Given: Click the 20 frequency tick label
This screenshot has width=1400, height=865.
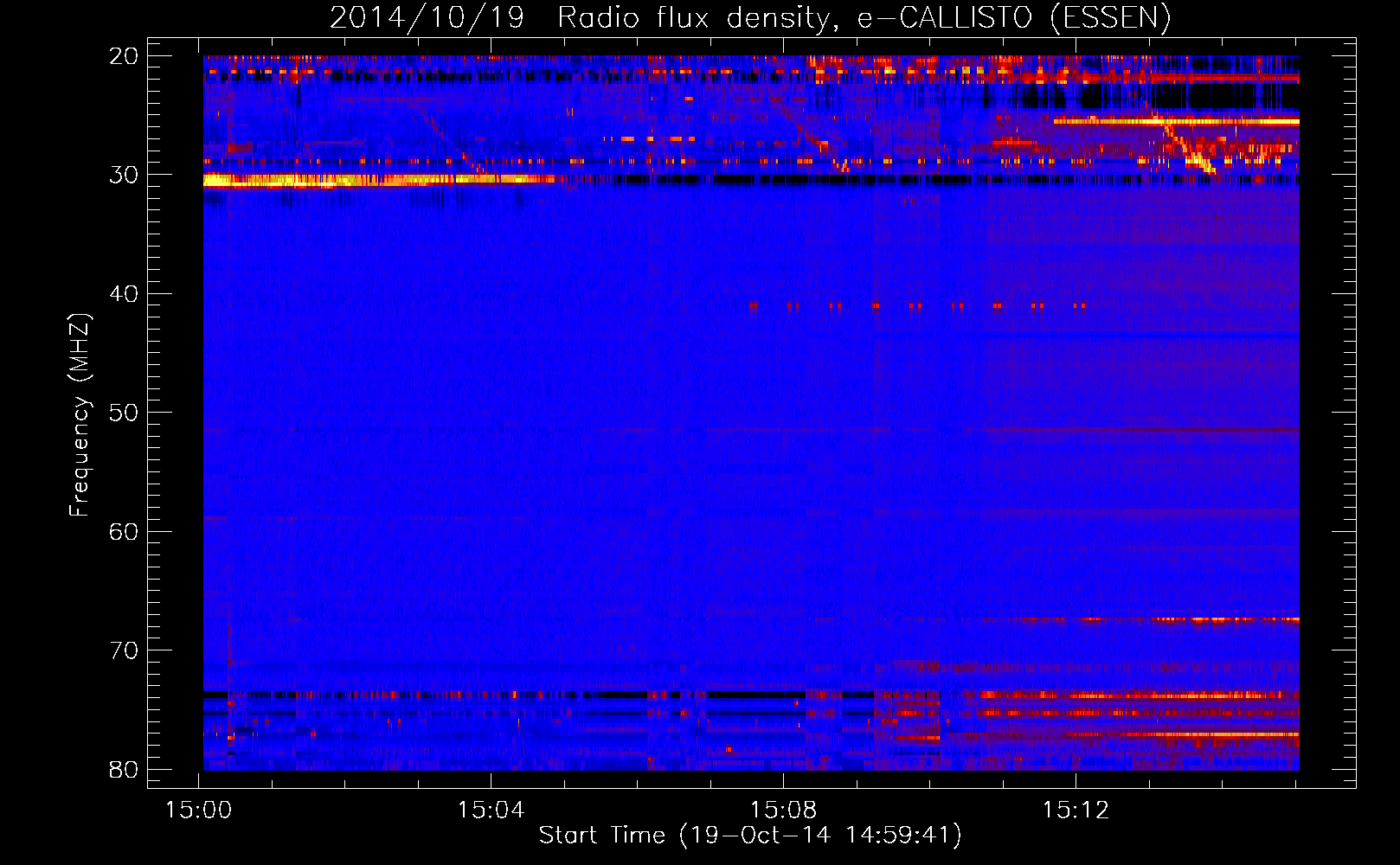Looking at the screenshot, I should pyautogui.click(x=124, y=56).
